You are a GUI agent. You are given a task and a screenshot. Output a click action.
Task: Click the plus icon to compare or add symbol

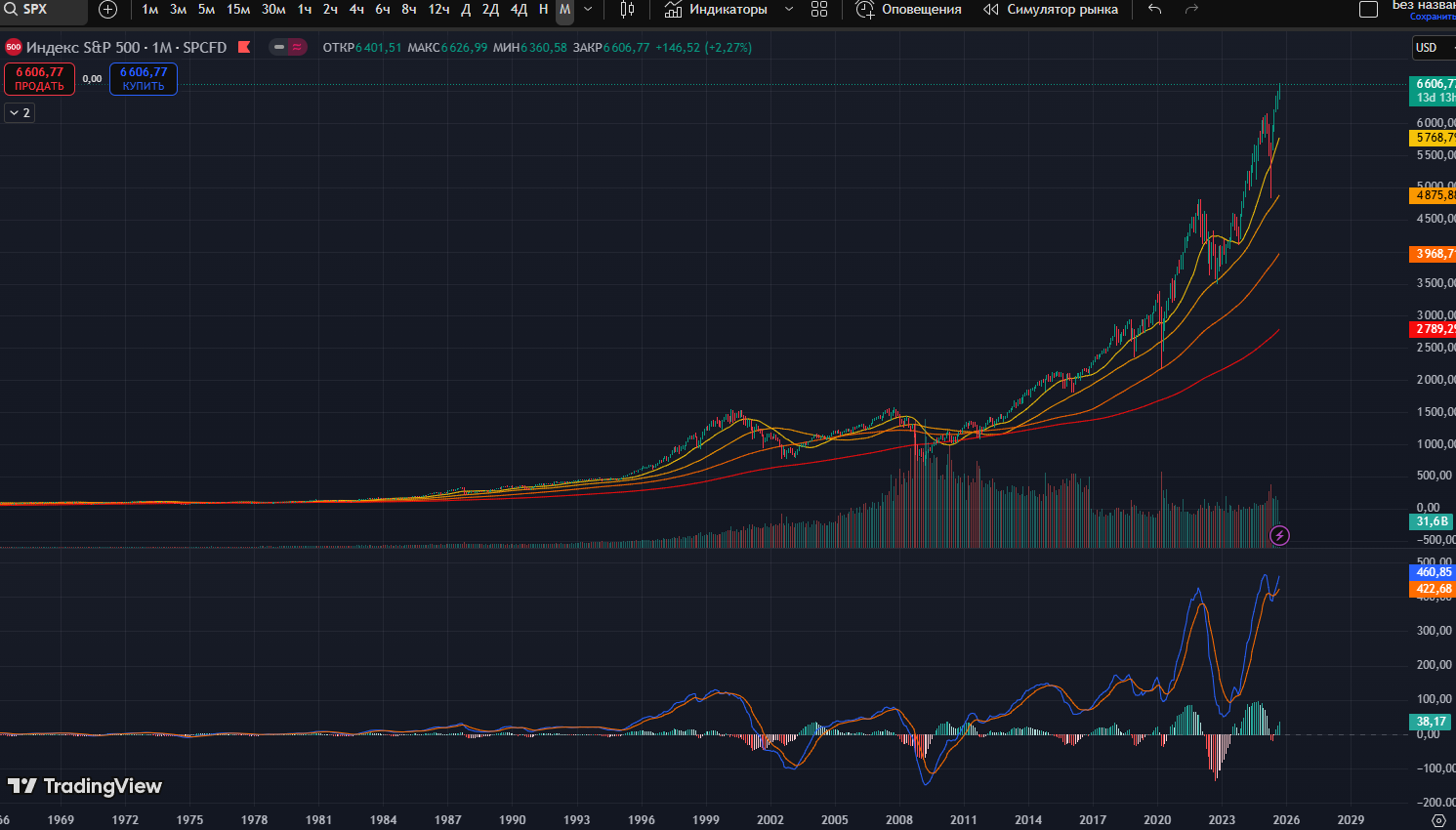(108, 10)
